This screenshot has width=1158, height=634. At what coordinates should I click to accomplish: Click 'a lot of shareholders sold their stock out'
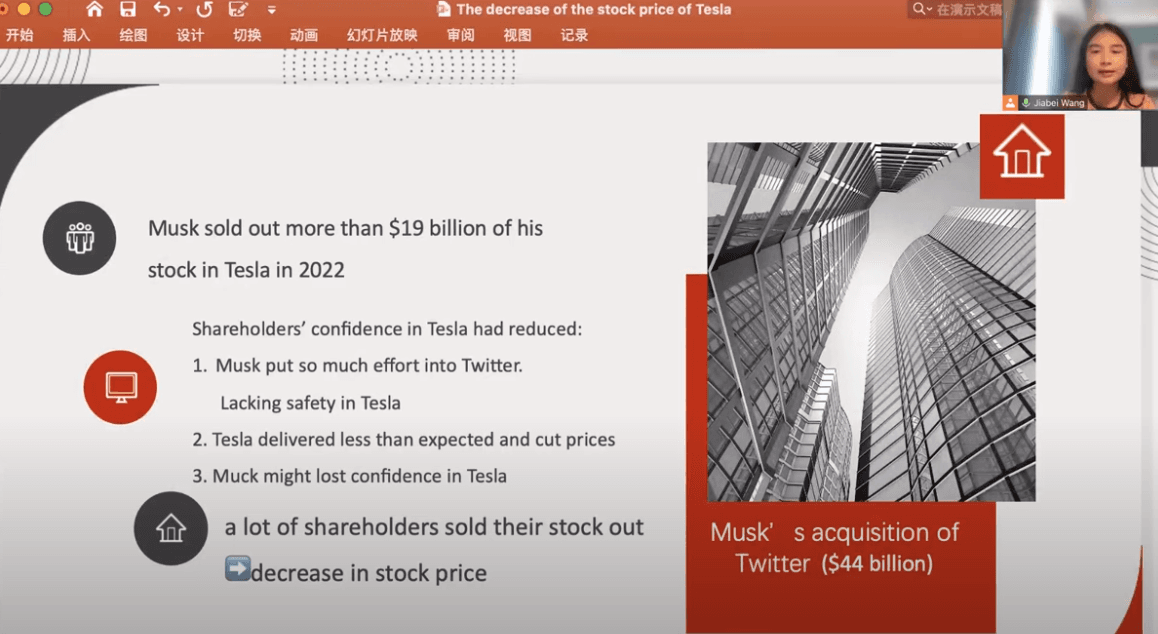[x=434, y=527]
